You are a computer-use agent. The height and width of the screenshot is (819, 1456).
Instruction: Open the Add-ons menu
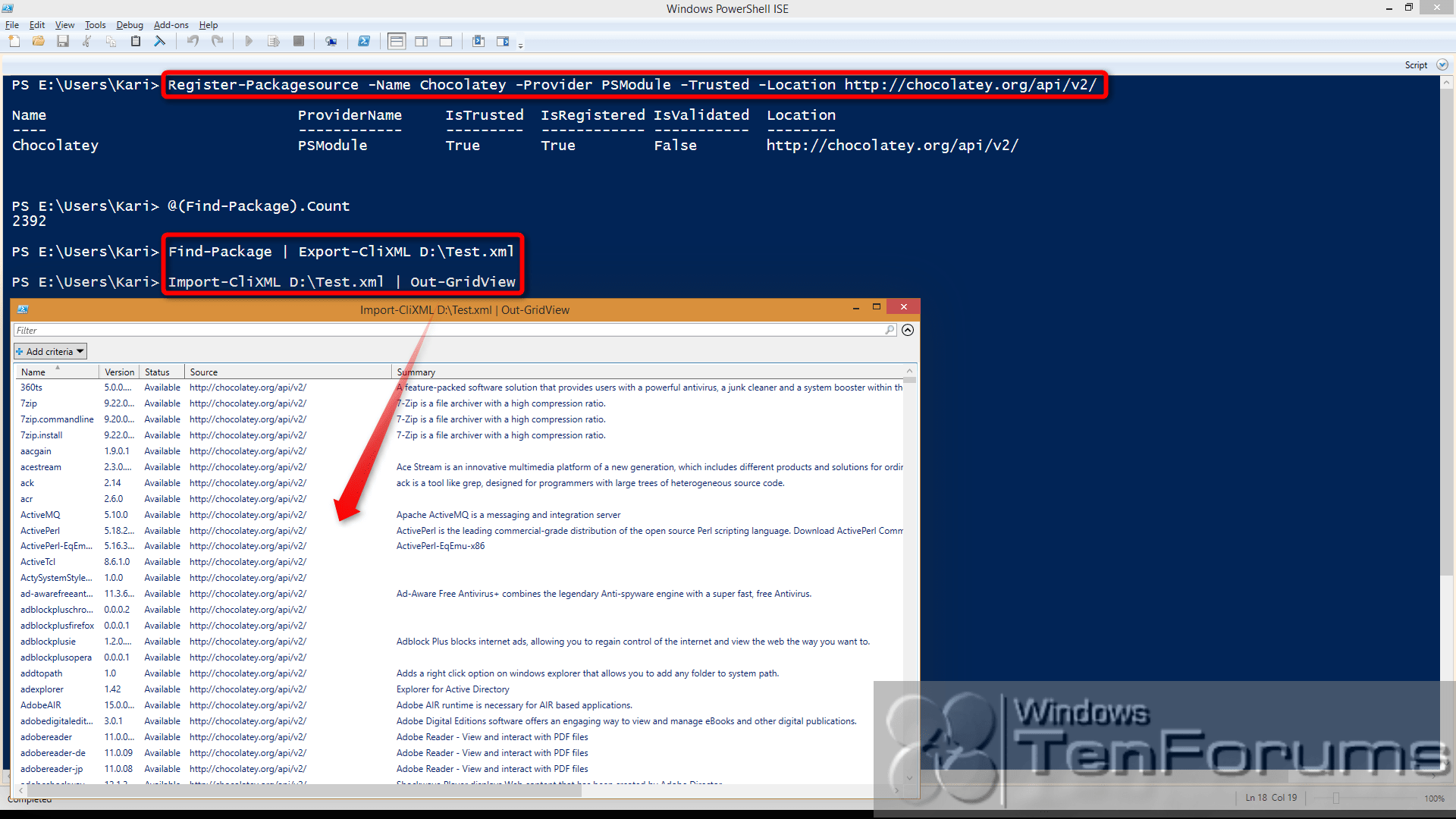pos(171,24)
